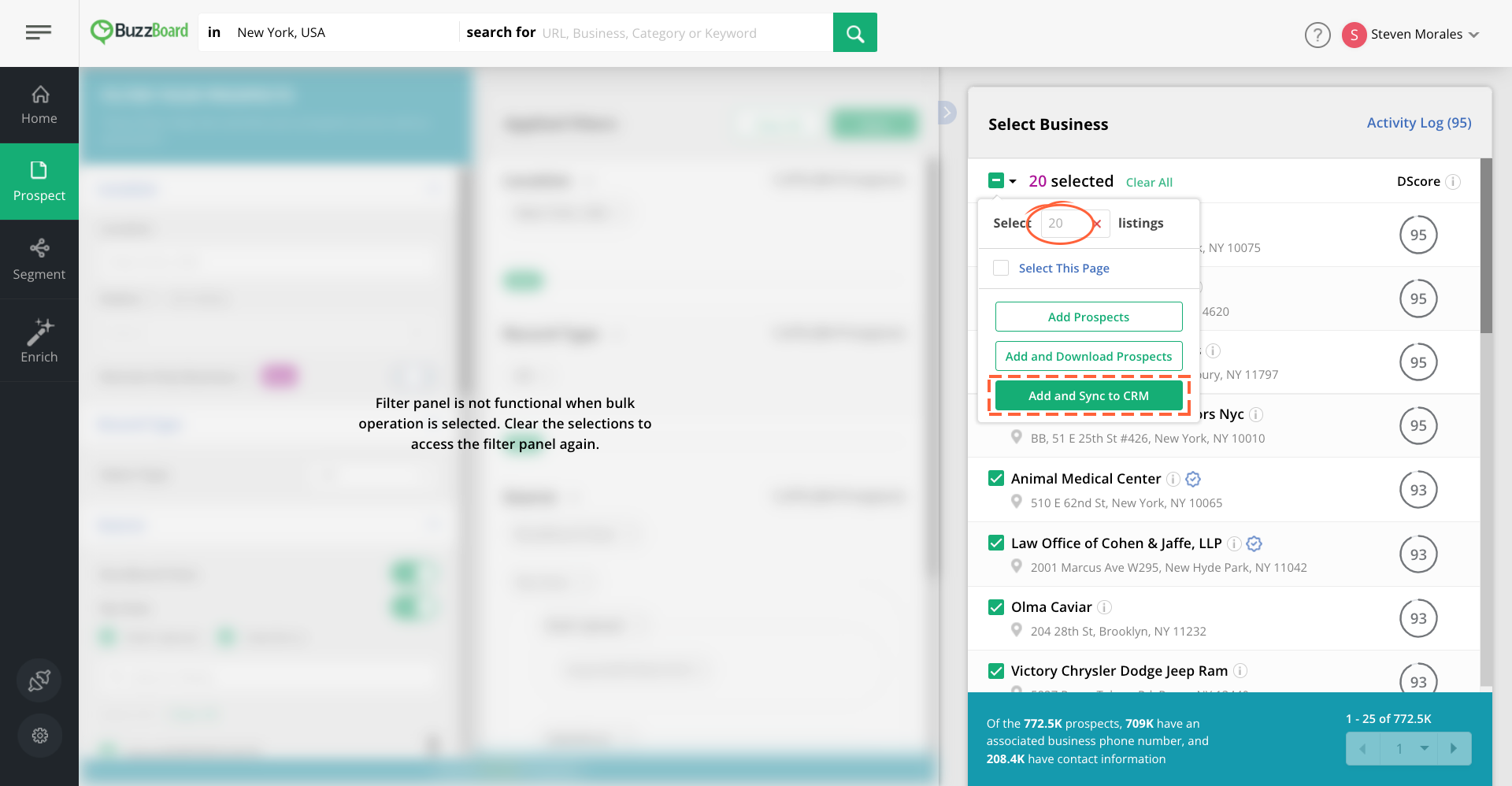This screenshot has width=1512, height=786.
Task: Click DScore 93 circle for Animal Medical Center
Action: pos(1418,490)
